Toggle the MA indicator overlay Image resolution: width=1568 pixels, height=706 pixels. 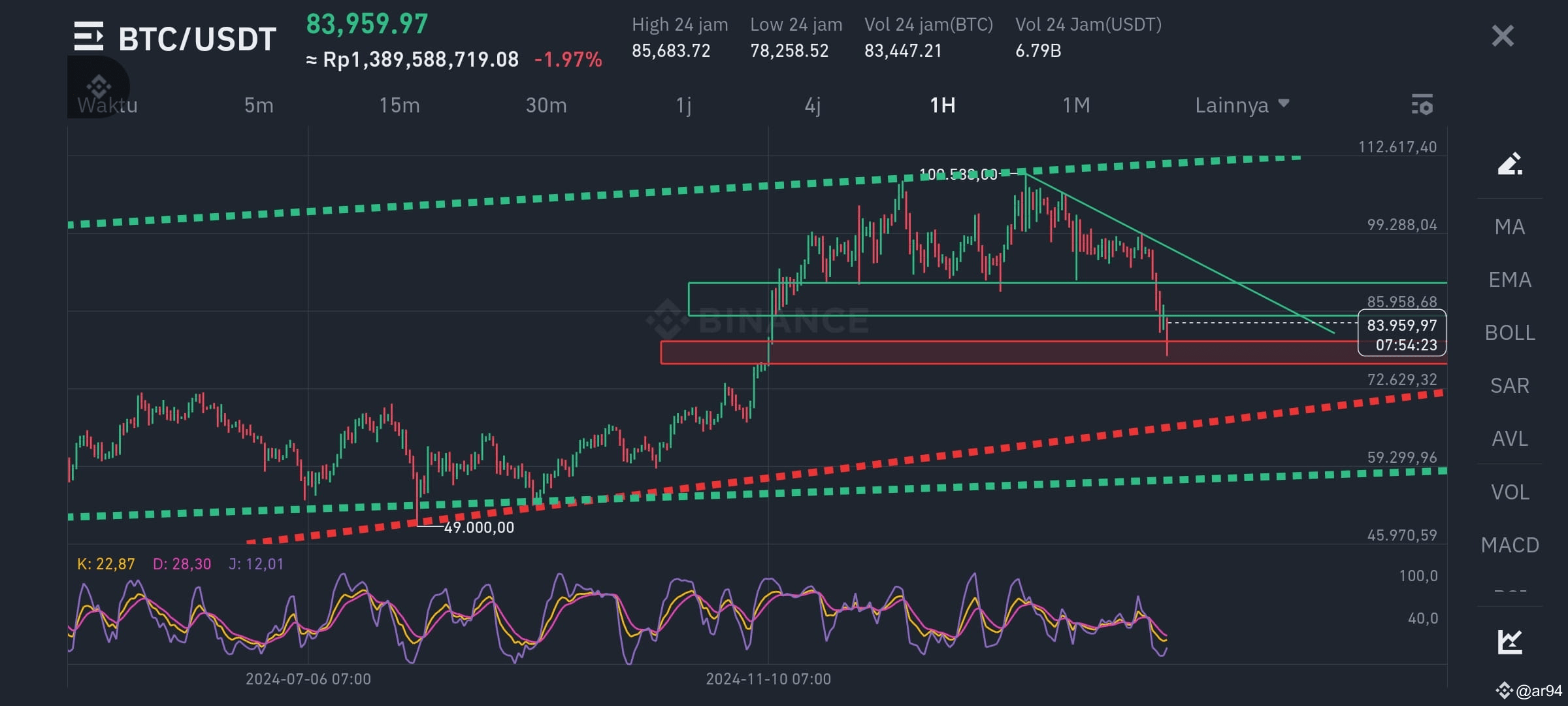coord(1509,226)
